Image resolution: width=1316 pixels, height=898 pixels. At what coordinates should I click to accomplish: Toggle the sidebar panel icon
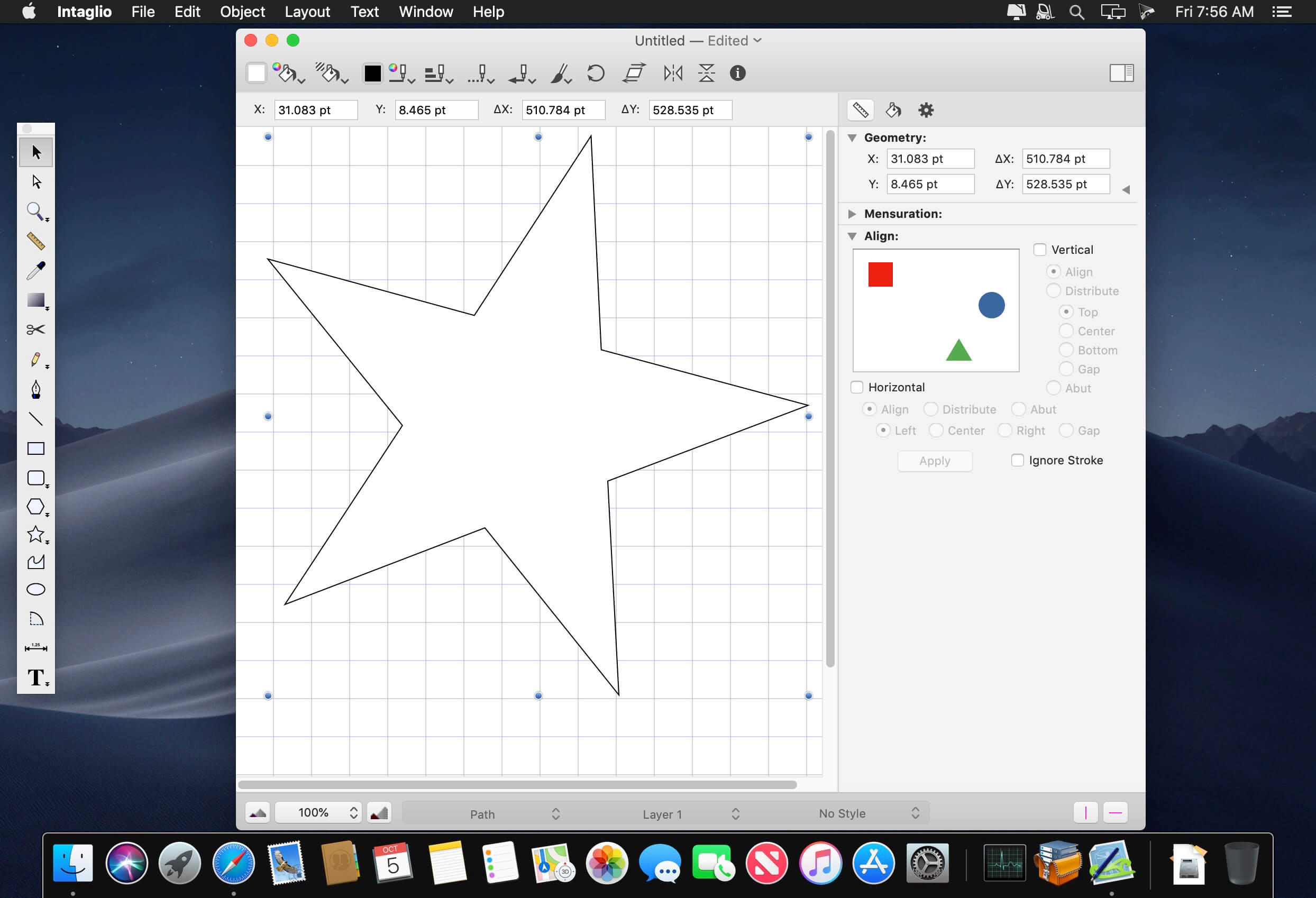[x=1121, y=73]
